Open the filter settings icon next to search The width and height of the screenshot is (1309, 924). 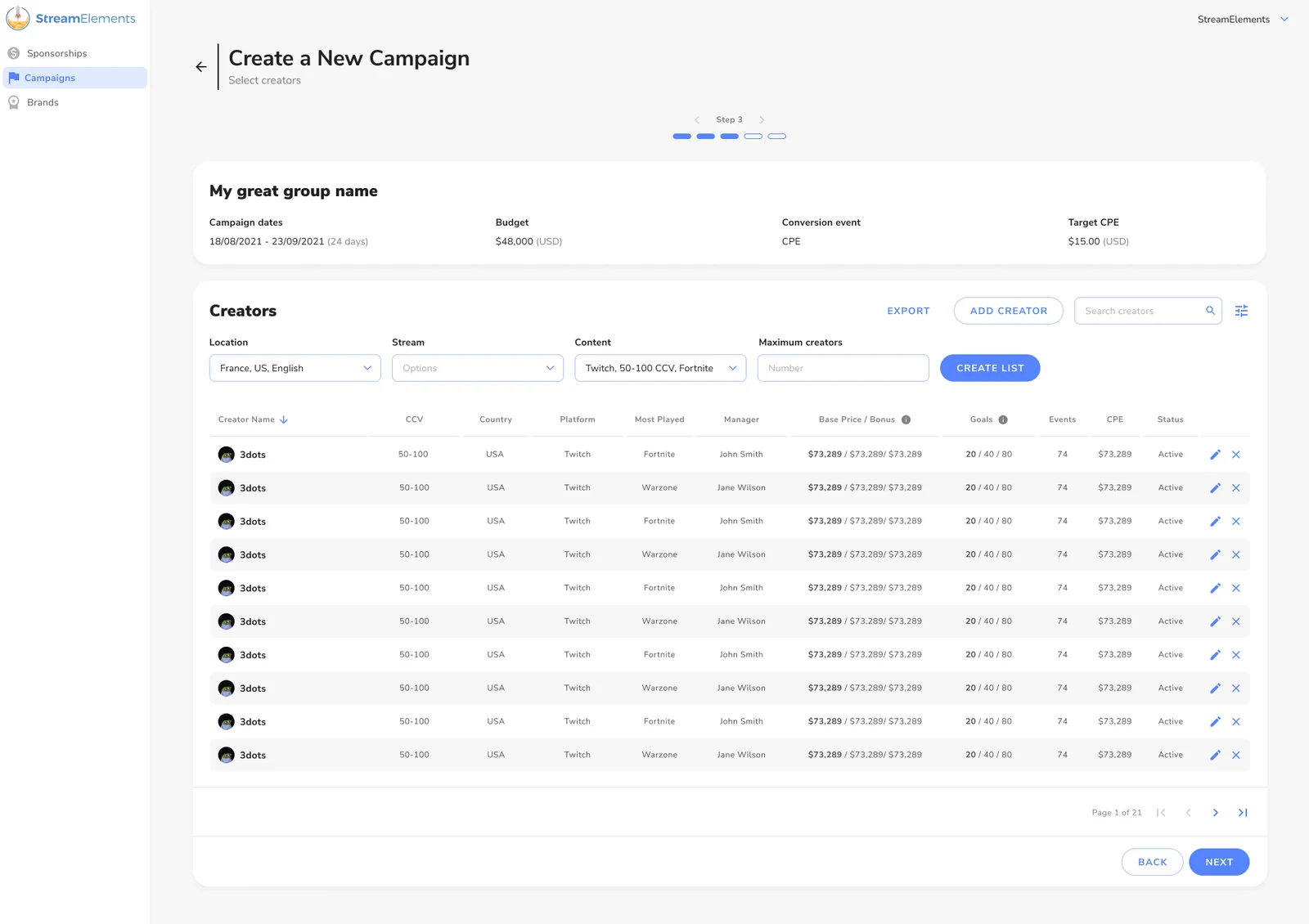tap(1241, 311)
